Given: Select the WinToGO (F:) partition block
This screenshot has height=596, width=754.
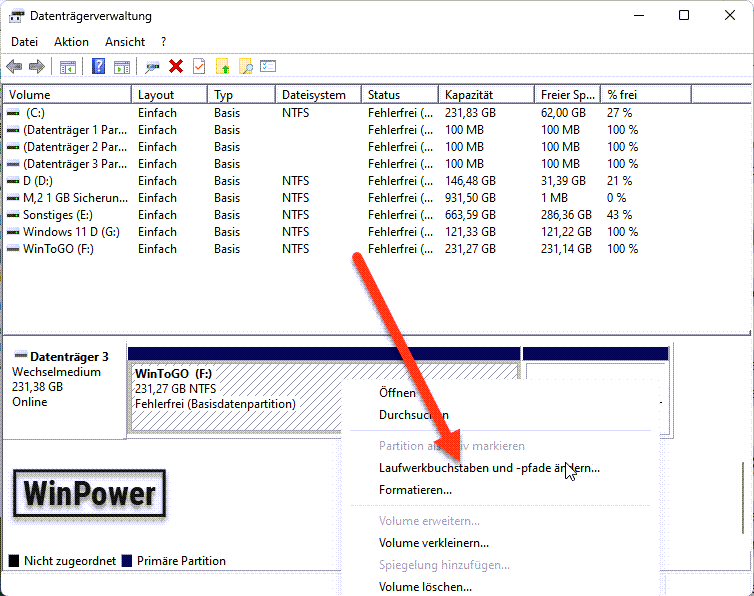Looking at the screenshot, I should [x=325, y=390].
